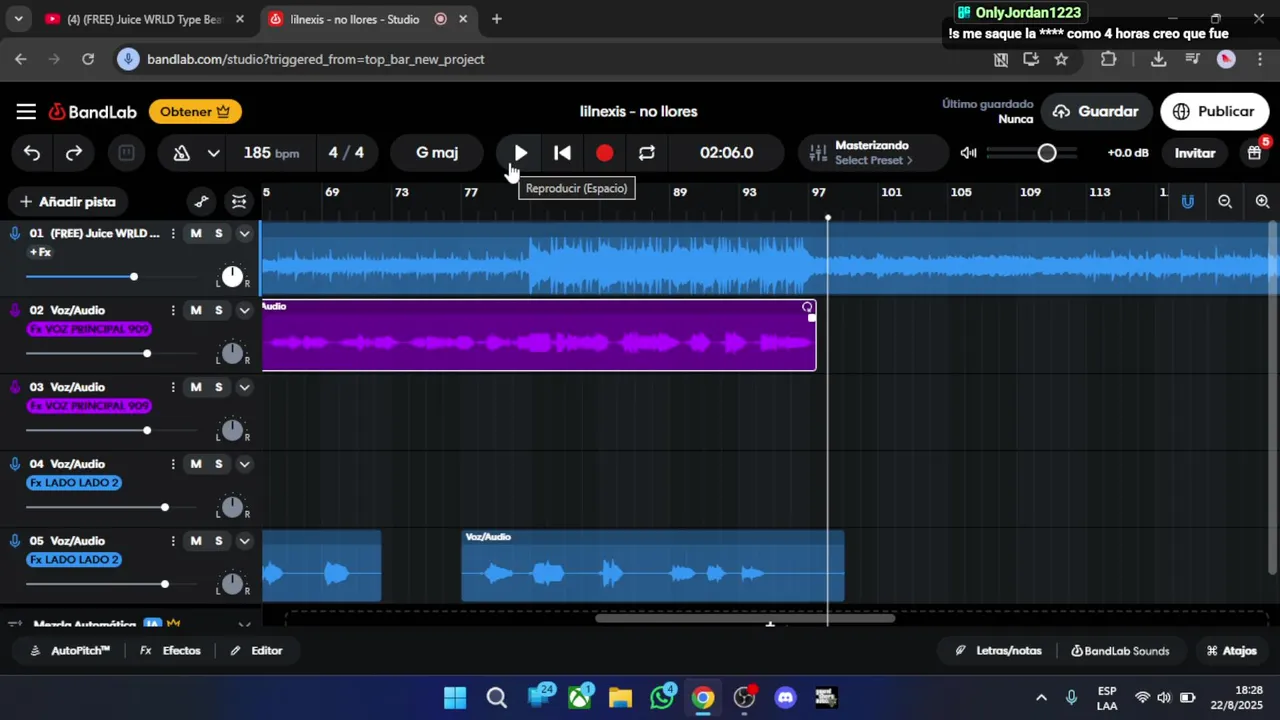Expand track 02 chevron

pyautogui.click(x=244, y=311)
